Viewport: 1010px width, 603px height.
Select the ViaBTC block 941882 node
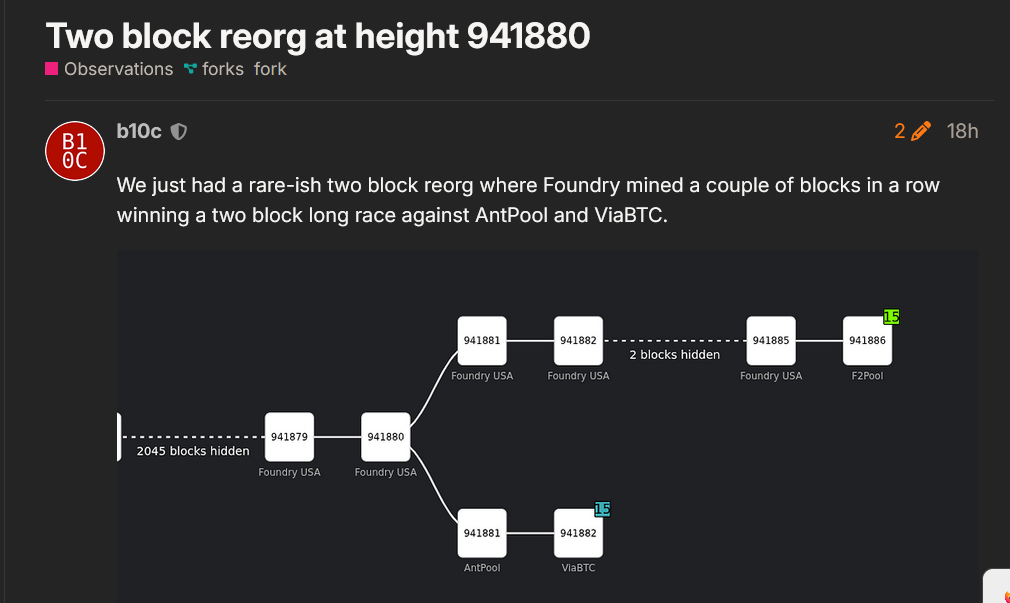578,533
